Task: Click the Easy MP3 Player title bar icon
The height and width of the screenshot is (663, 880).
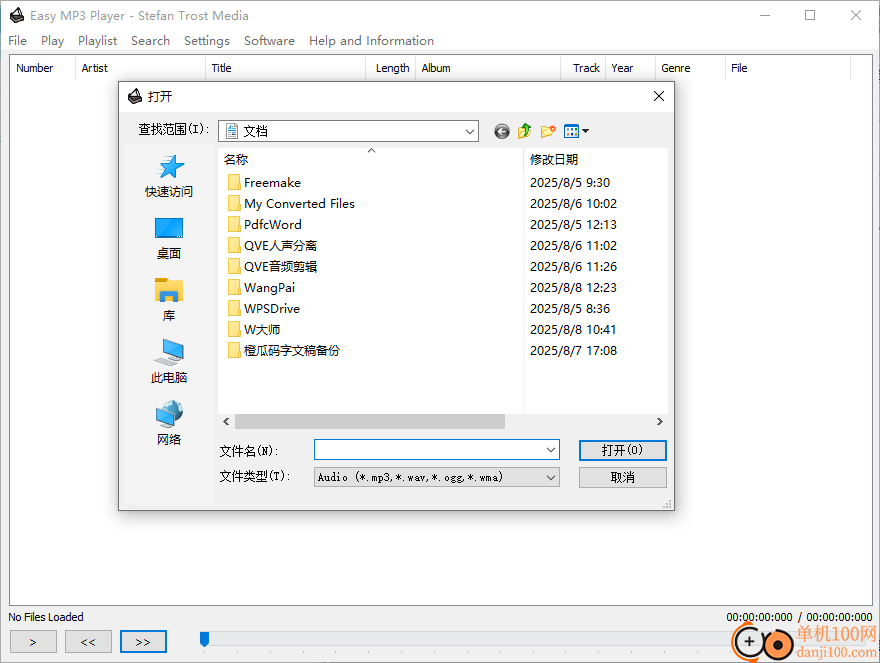Action: (x=17, y=16)
